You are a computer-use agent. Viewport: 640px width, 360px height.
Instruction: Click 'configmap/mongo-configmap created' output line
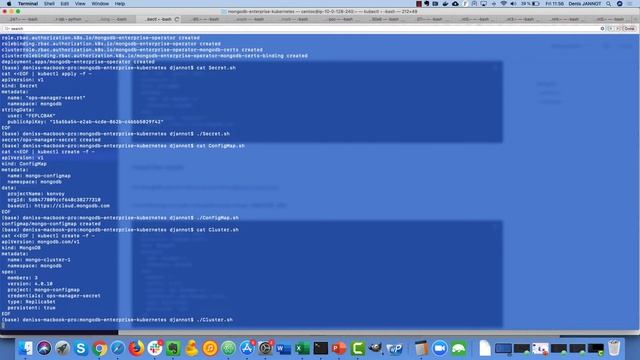point(51,224)
